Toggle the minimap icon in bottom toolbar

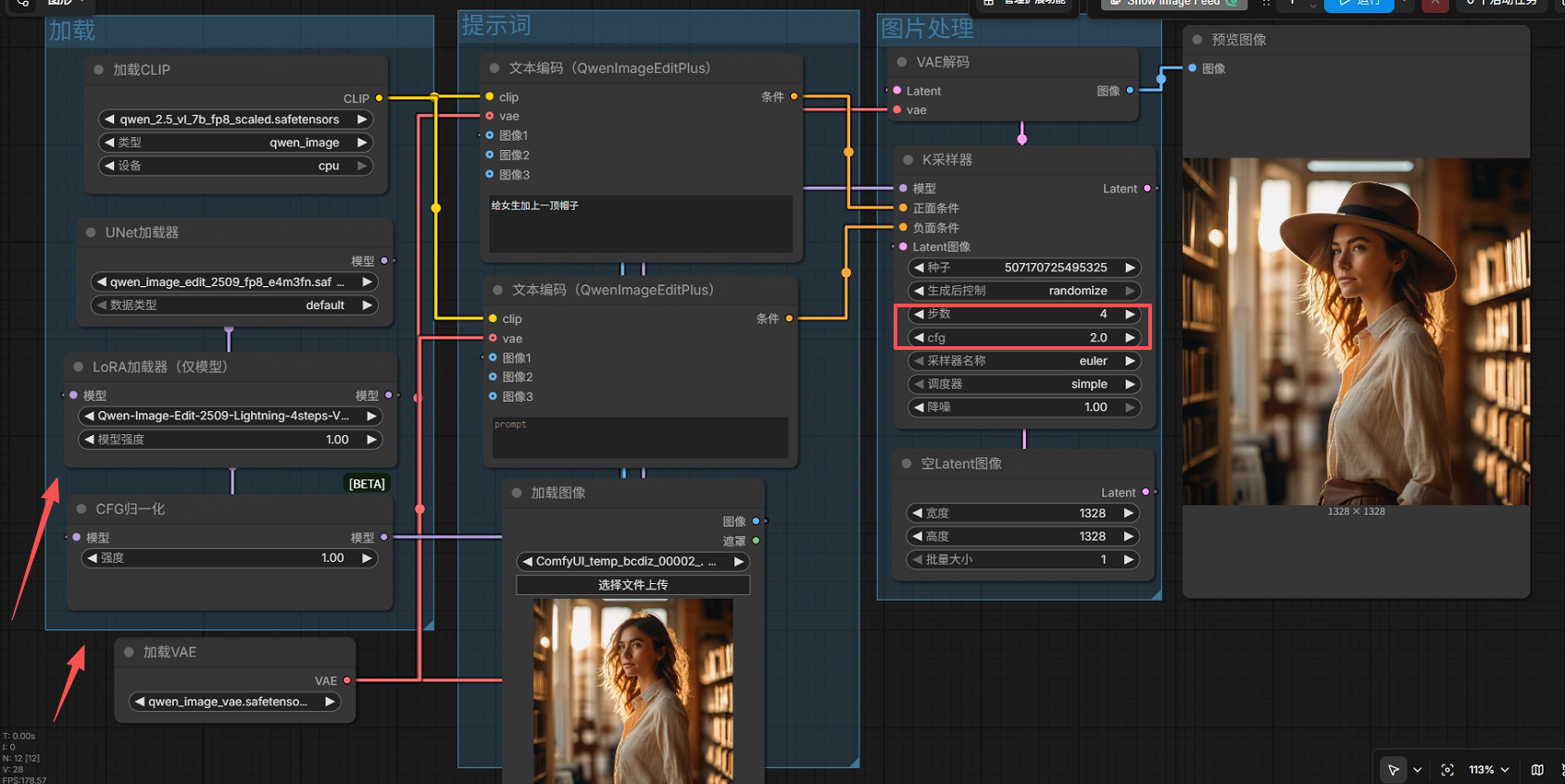click(1537, 769)
